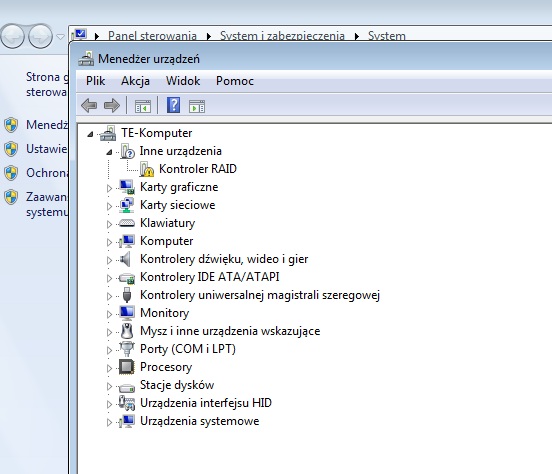Click the Menedżer urządzeń title bar icon
This screenshot has height=474, width=552.
[x=86, y=58]
